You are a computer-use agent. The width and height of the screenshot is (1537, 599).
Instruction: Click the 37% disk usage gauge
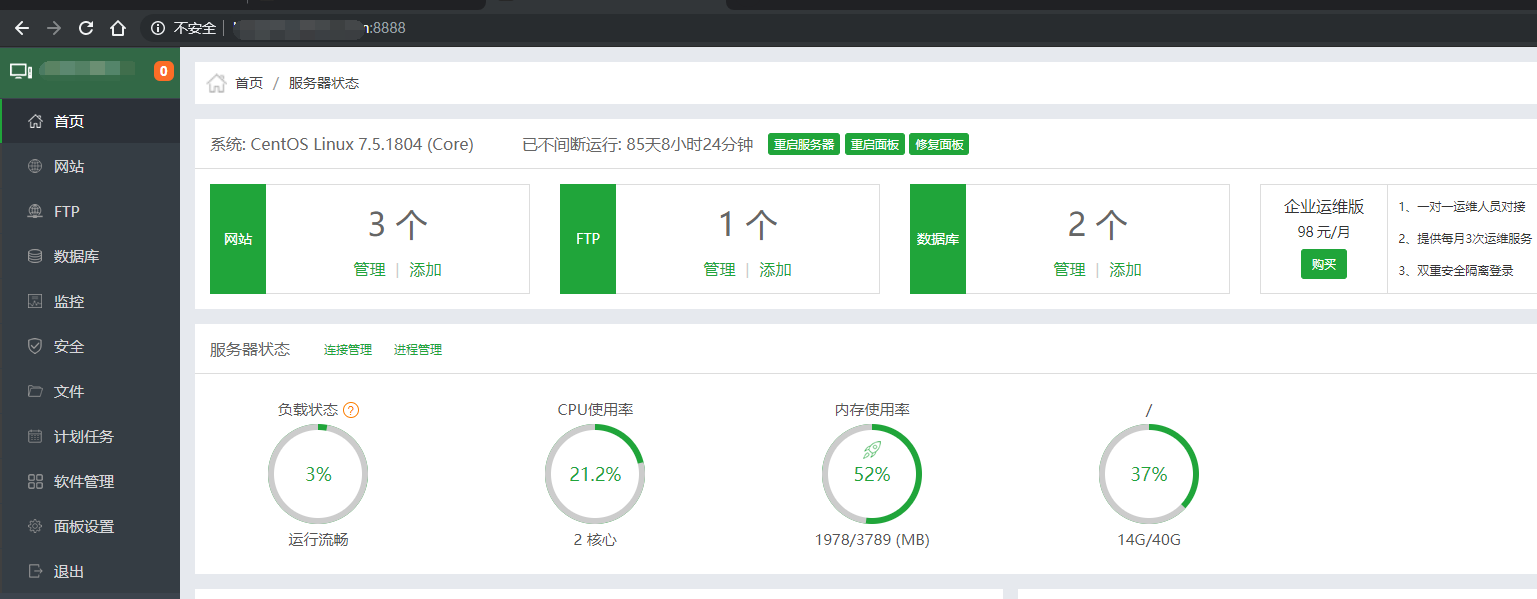pyautogui.click(x=1149, y=474)
